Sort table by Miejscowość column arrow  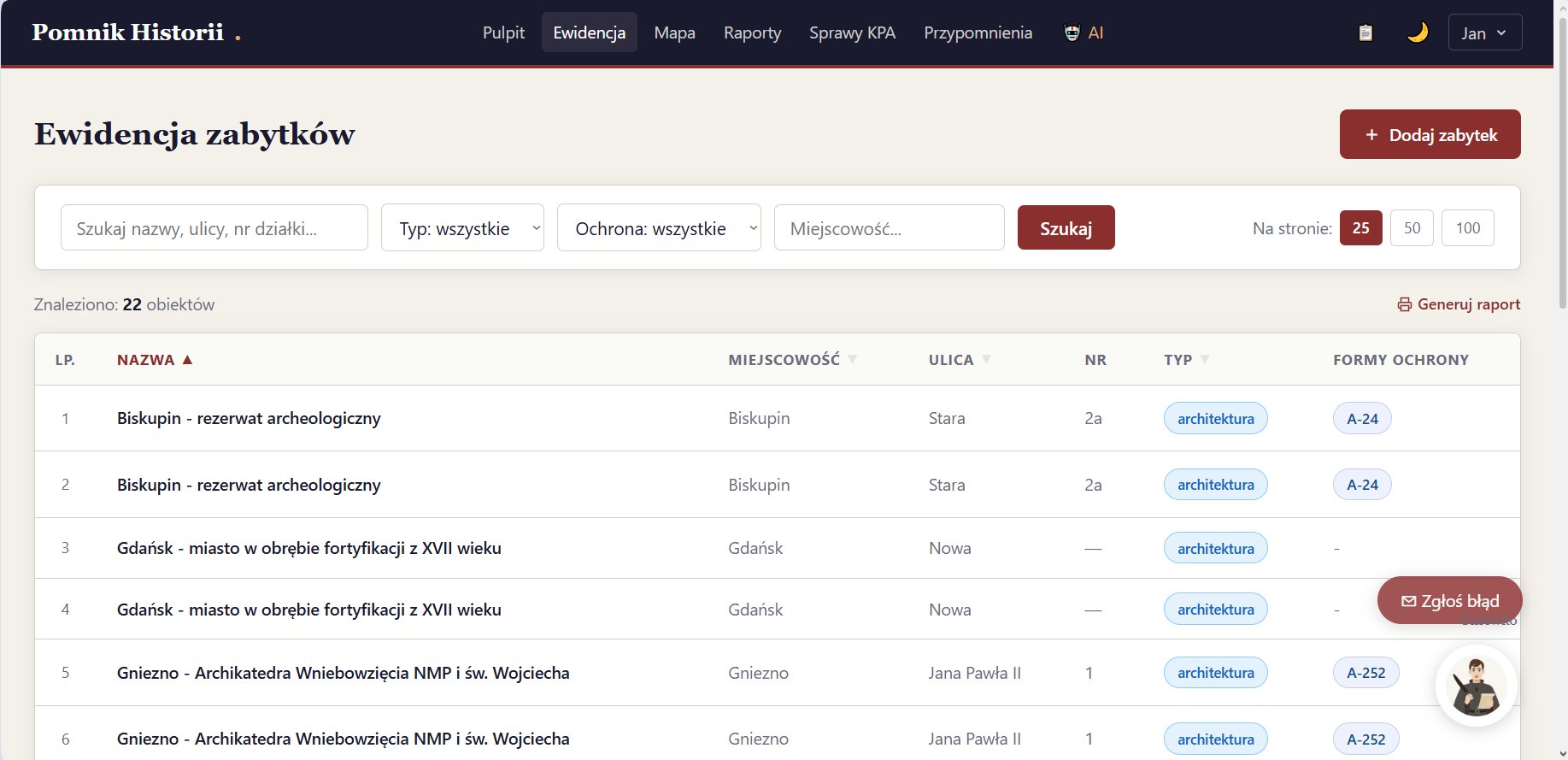pyautogui.click(x=852, y=360)
